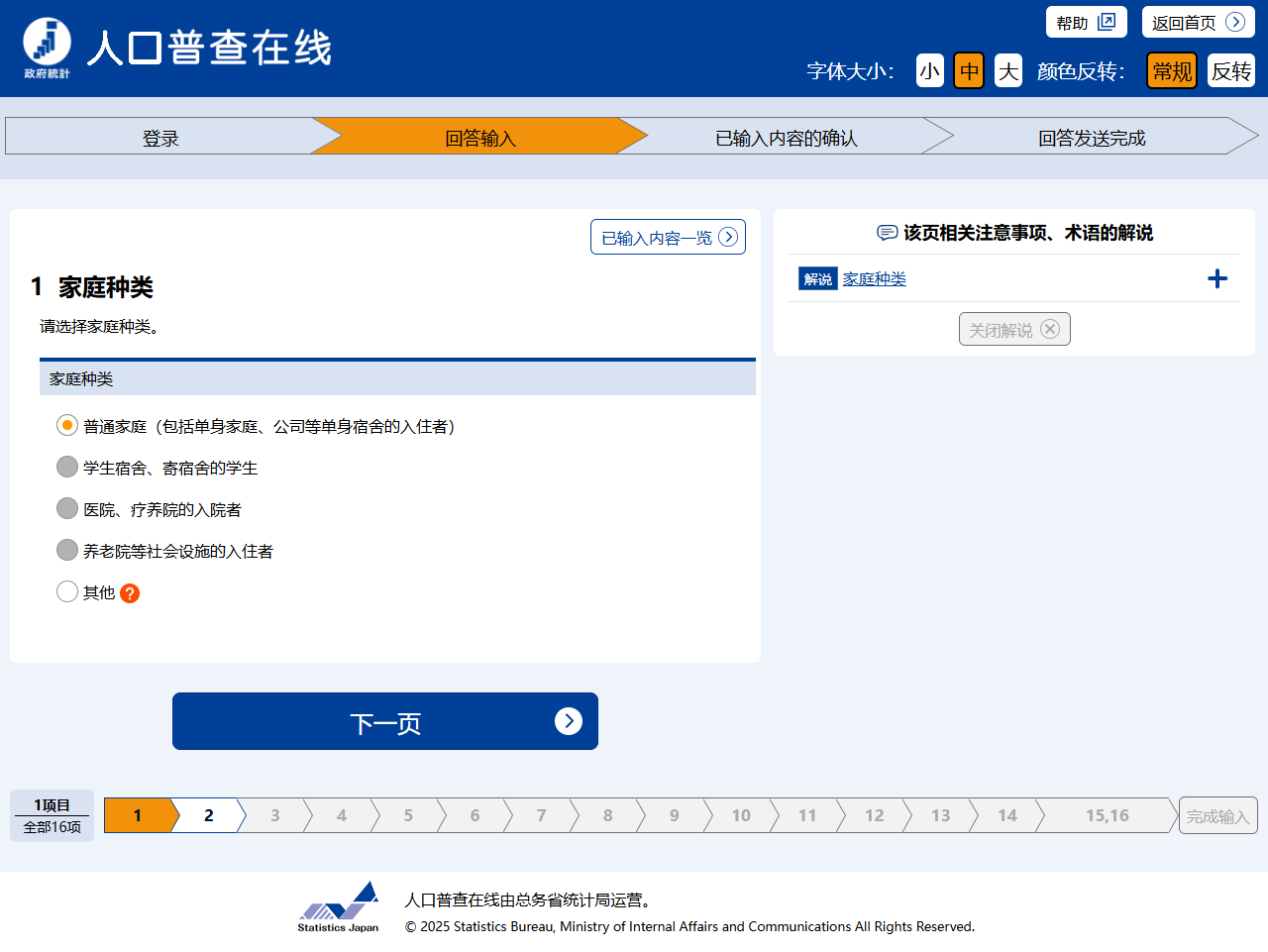Open the 家庭种类 explanation link
The height and width of the screenshot is (952, 1268).
(x=874, y=279)
